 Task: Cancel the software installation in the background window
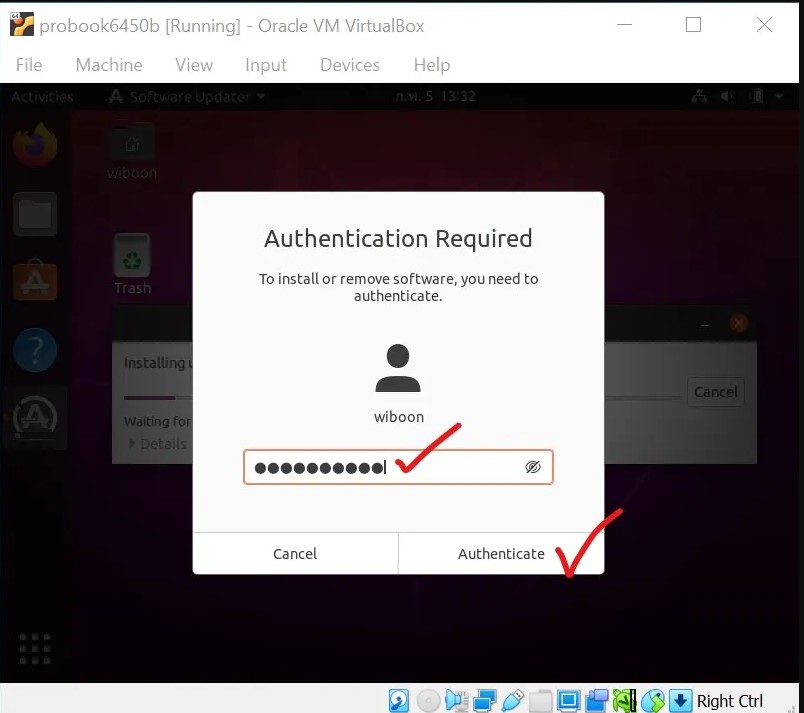(716, 392)
